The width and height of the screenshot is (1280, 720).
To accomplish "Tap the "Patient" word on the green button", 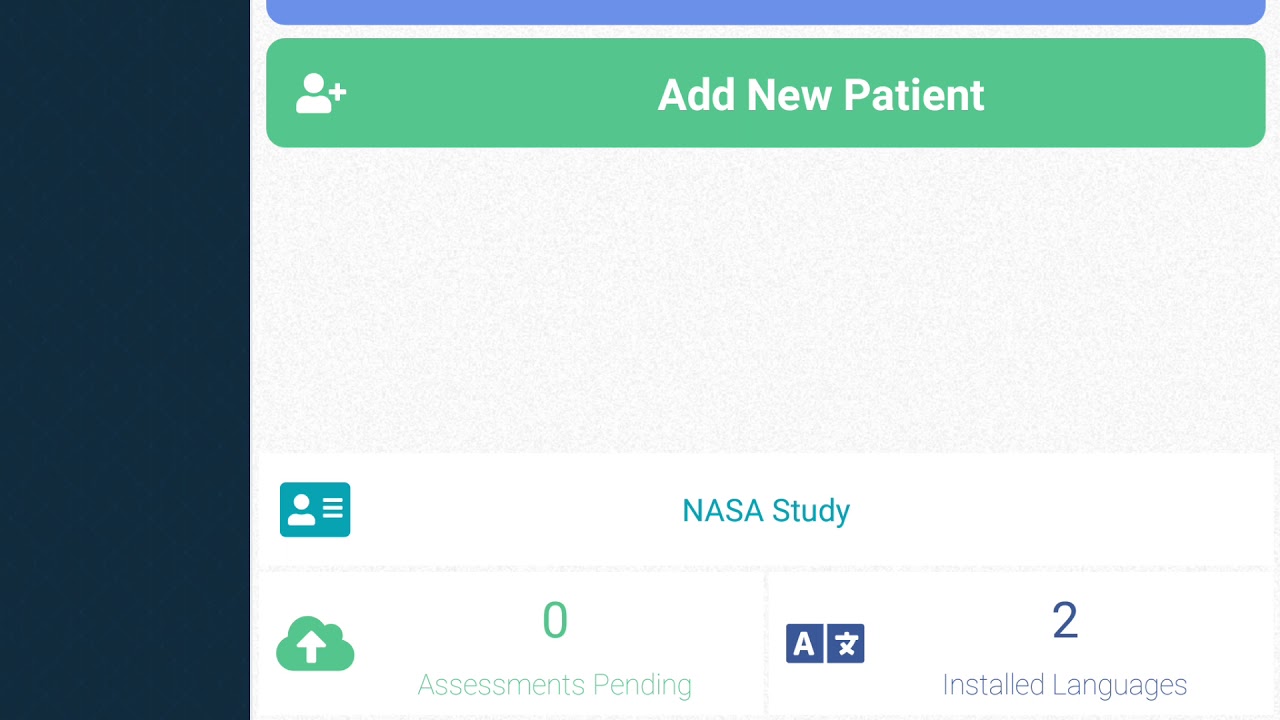I will [914, 95].
